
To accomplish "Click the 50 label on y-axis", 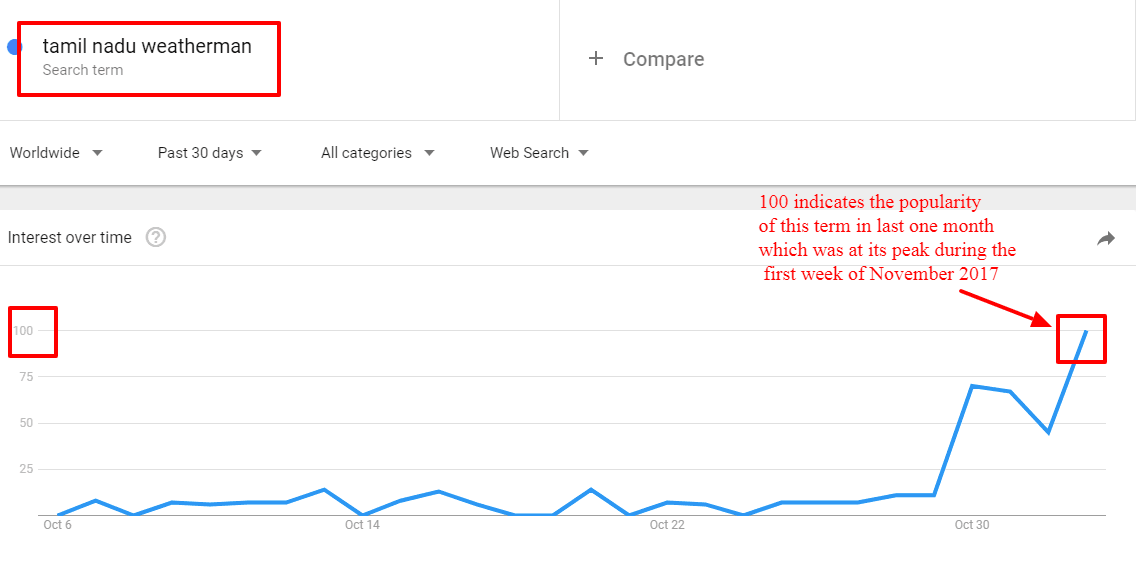I will [27, 422].
